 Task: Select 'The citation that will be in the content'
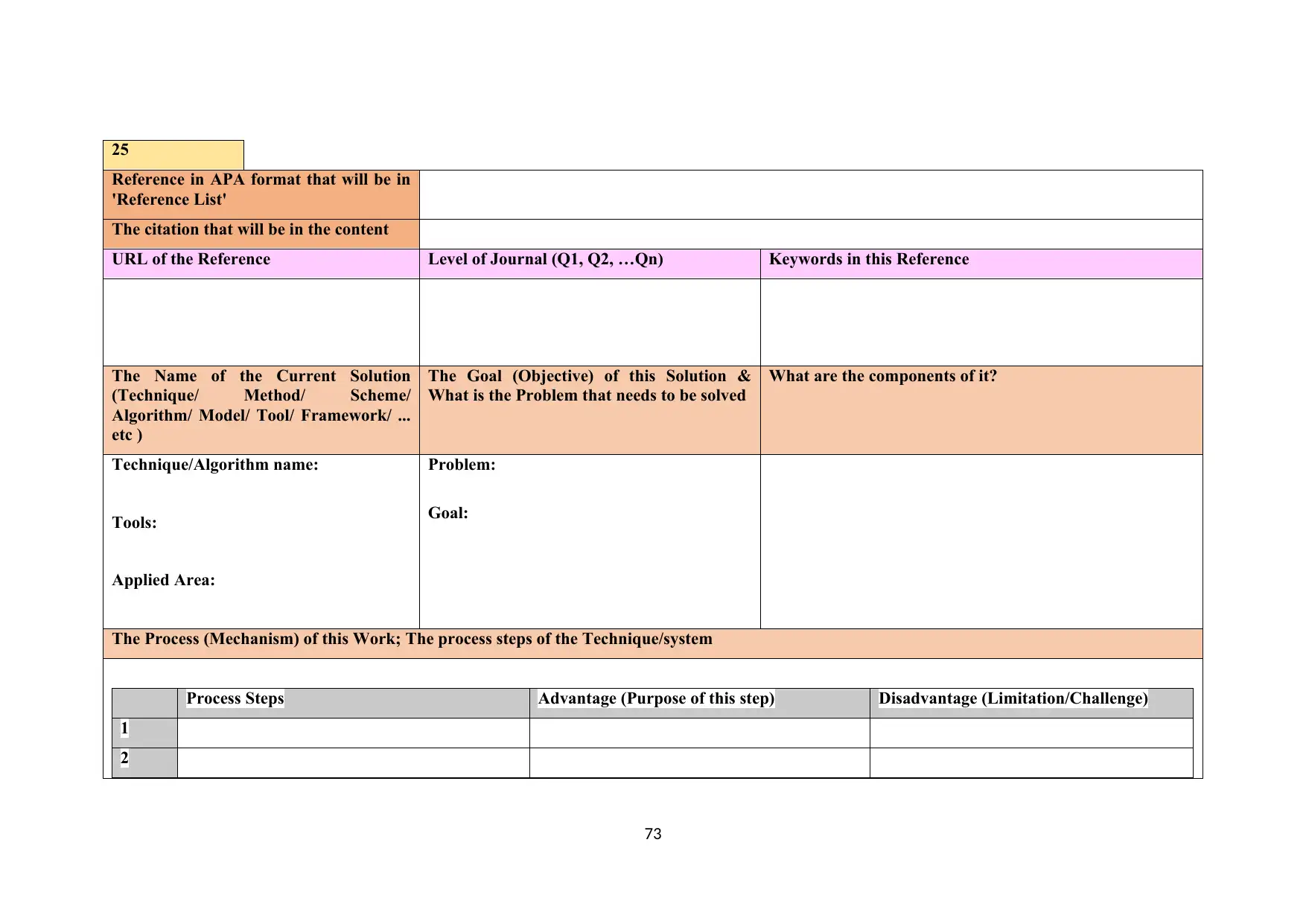250,229
